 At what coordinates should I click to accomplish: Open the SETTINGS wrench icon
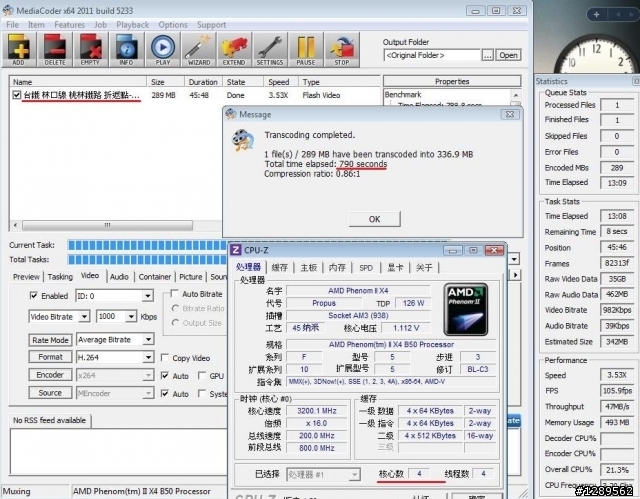[270, 49]
